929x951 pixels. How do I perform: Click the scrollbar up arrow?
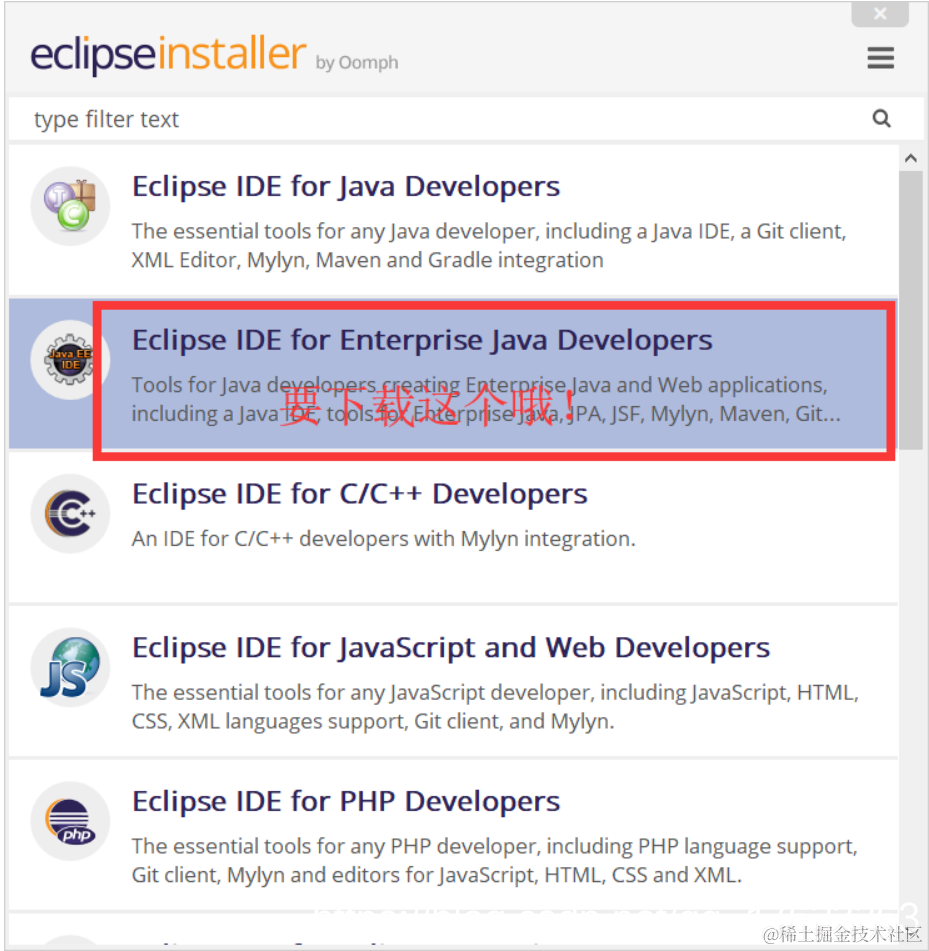click(x=911, y=158)
